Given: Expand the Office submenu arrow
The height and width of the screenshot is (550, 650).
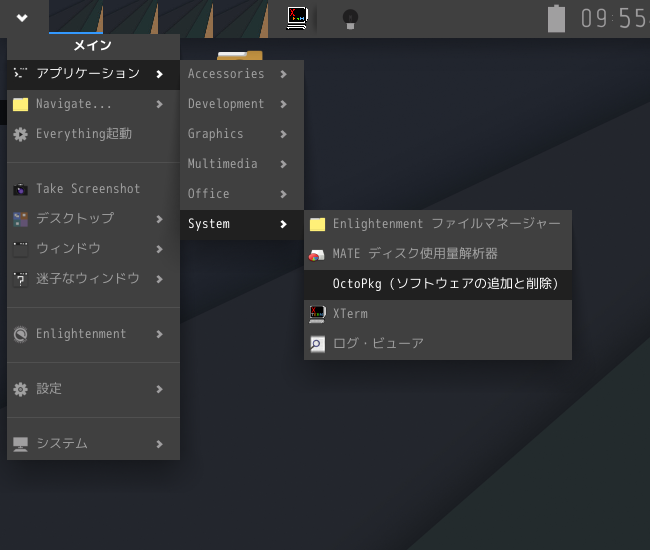Looking at the screenshot, I should pyautogui.click(x=284, y=194).
